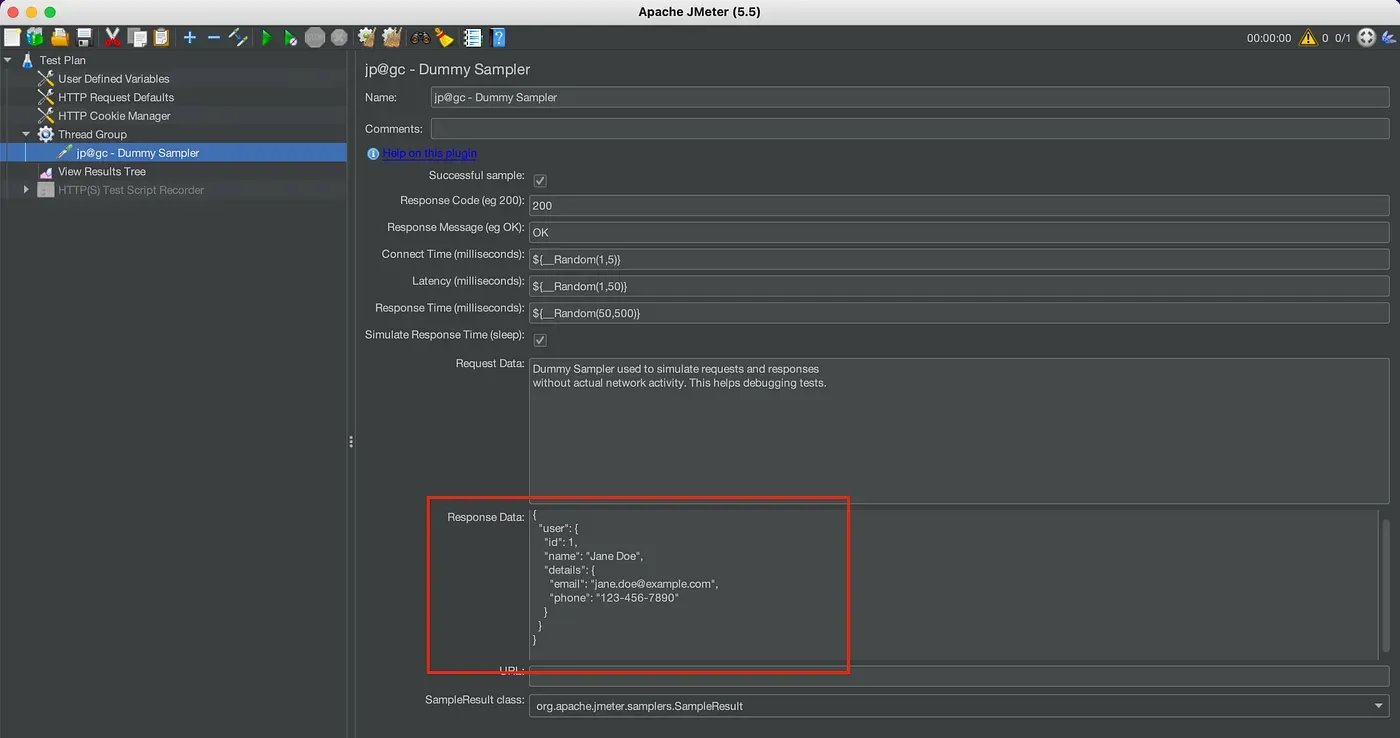Click the Response Code input field

click(958, 206)
